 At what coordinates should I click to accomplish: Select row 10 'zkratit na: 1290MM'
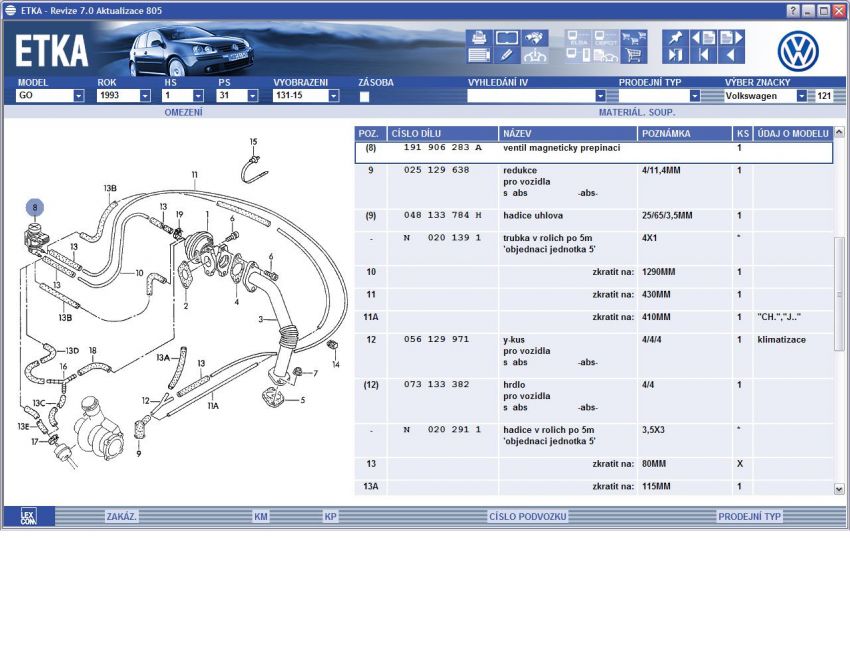[x=594, y=276]
